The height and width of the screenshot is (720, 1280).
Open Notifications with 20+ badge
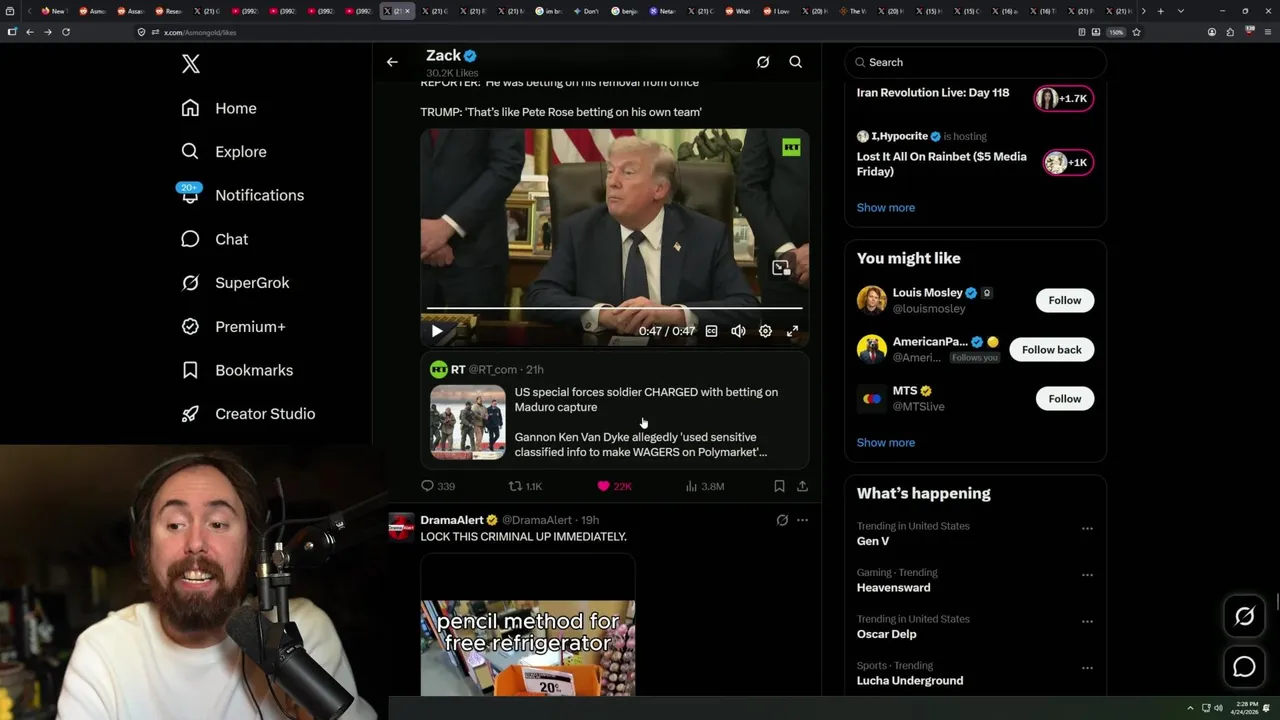tap(241, 195)
